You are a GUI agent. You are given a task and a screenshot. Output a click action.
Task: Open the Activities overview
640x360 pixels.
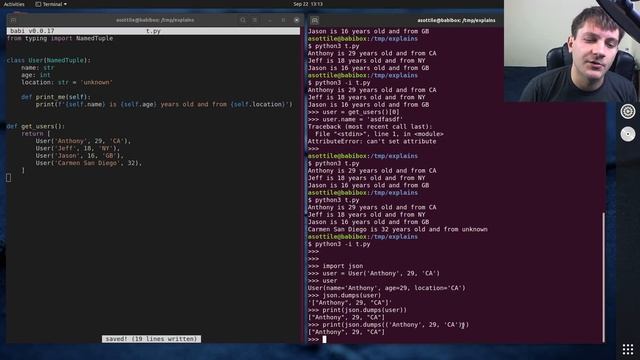coord(14,4)
